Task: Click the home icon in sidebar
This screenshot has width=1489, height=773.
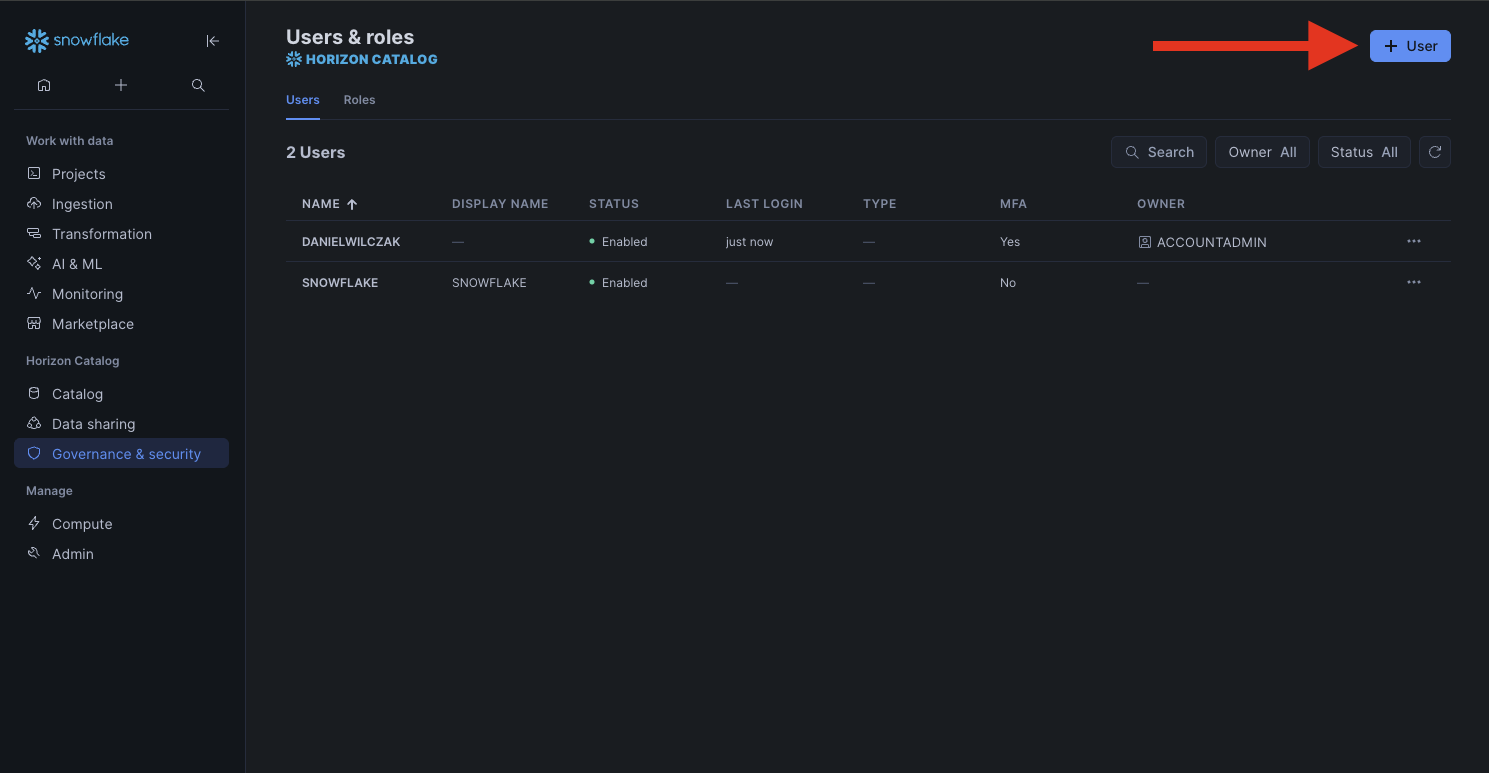Action: 44,86
